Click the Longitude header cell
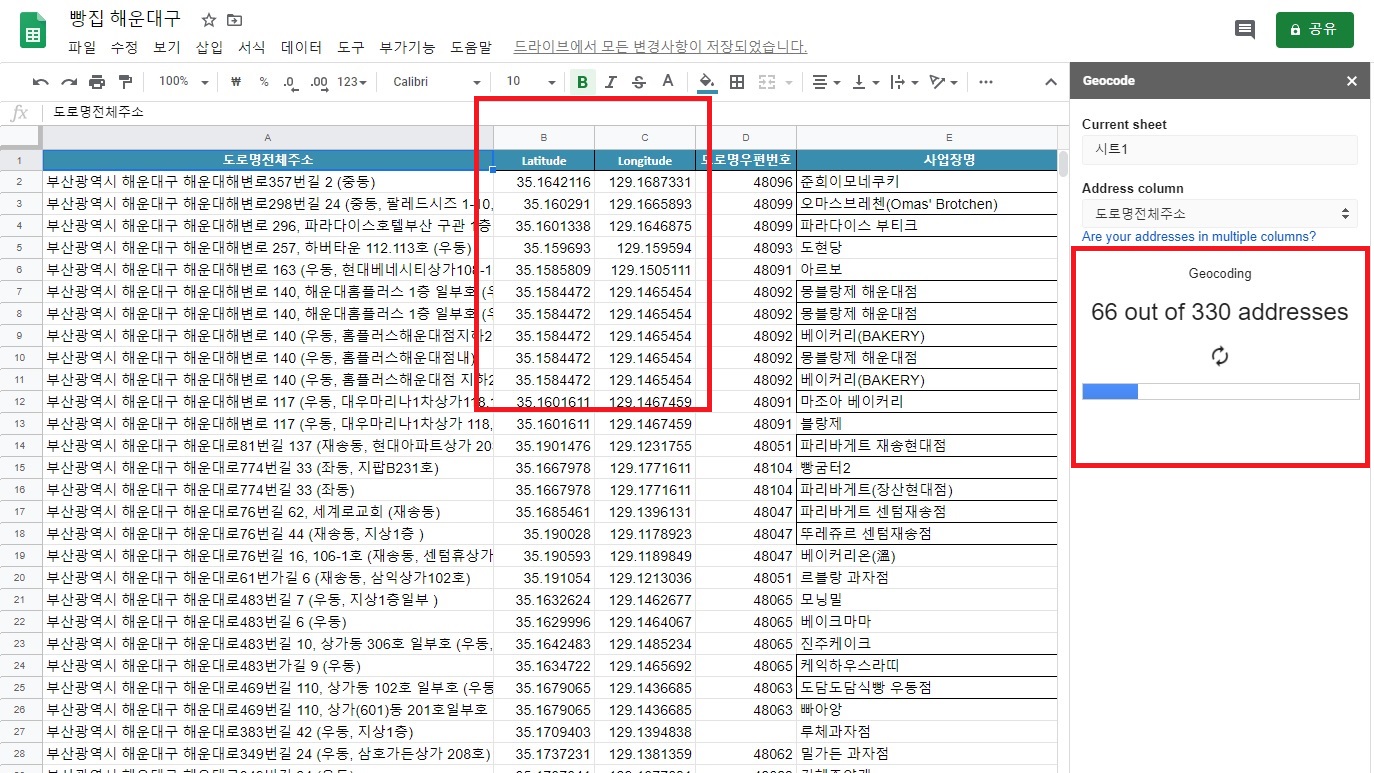 click(645, 160)
